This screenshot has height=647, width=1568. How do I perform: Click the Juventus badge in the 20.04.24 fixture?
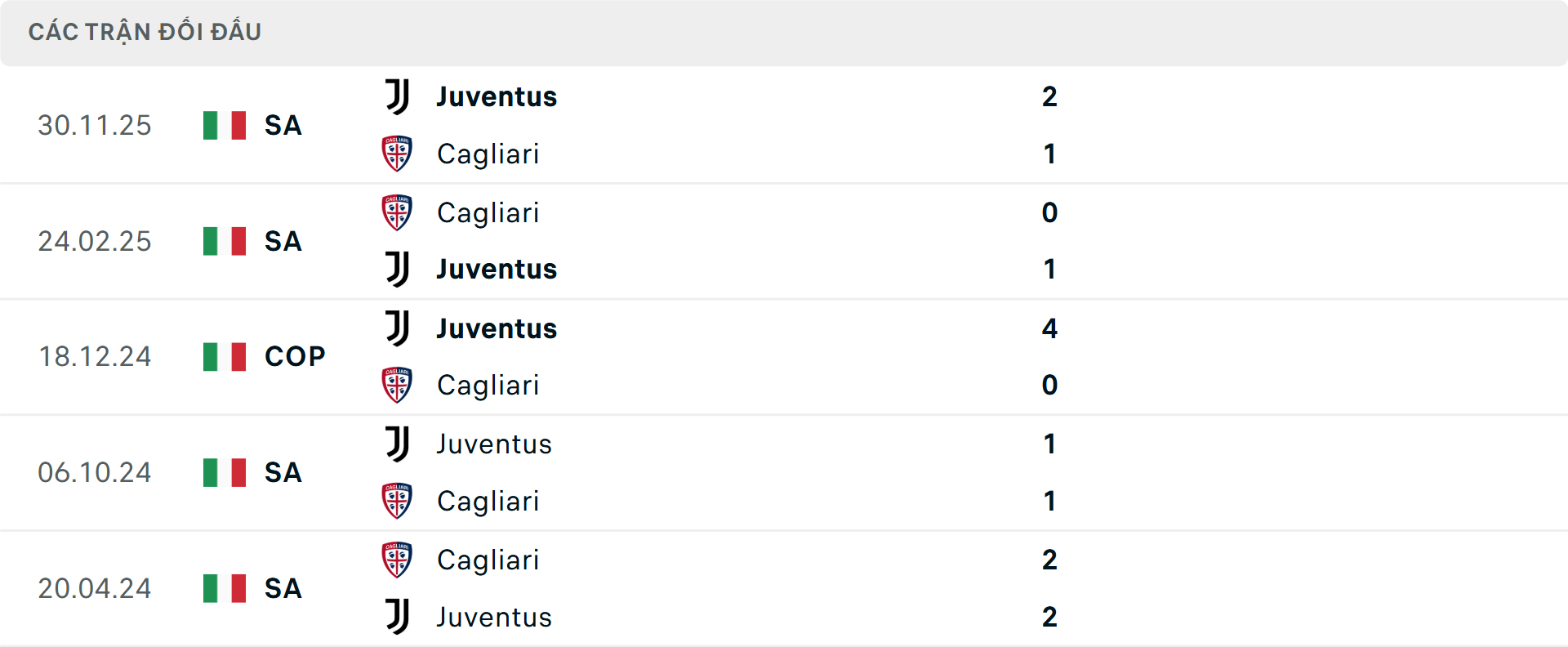coord(398,618)
